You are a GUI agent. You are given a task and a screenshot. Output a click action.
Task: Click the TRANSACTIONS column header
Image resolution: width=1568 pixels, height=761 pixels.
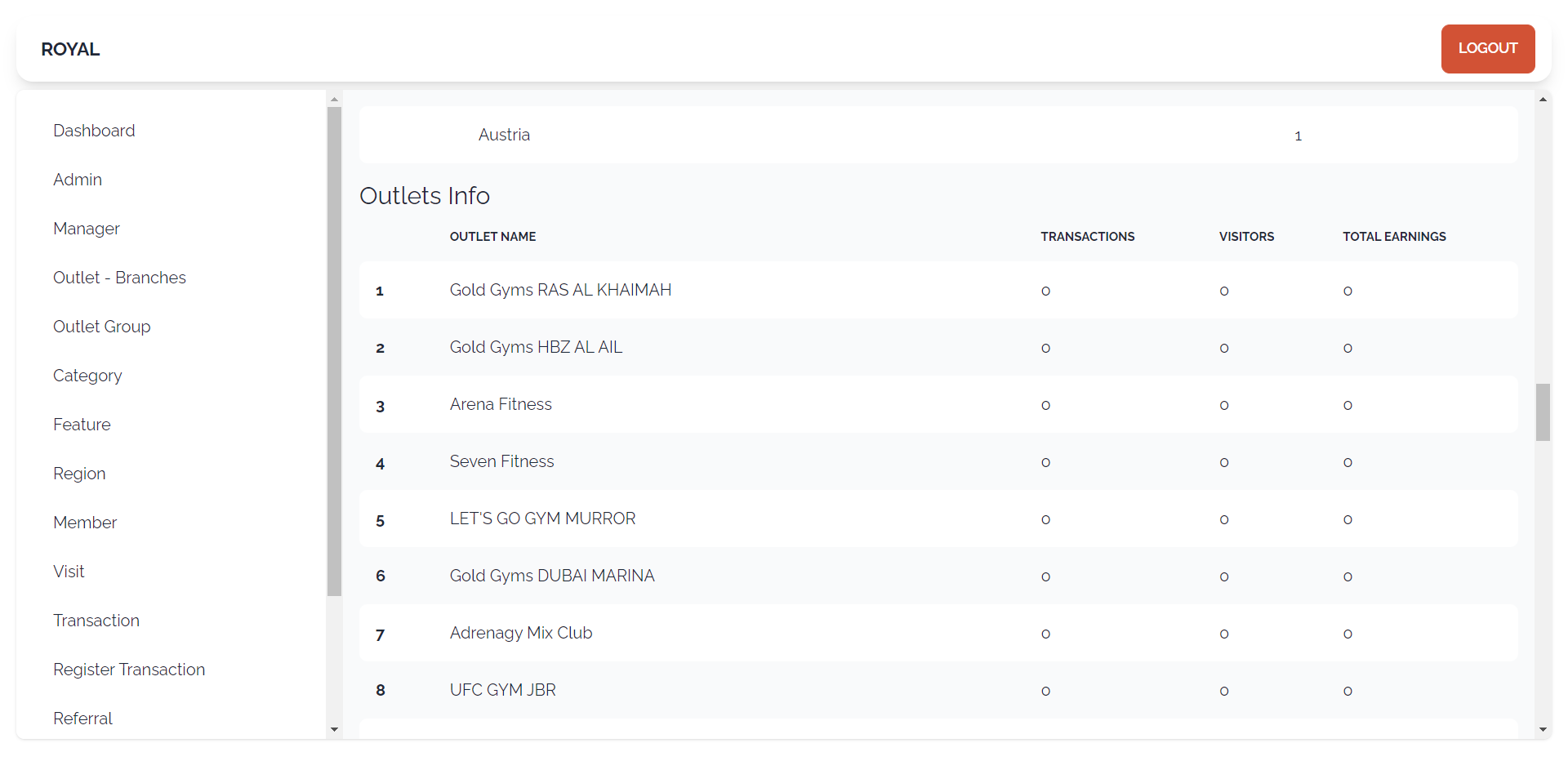(x=1087, y=237)
